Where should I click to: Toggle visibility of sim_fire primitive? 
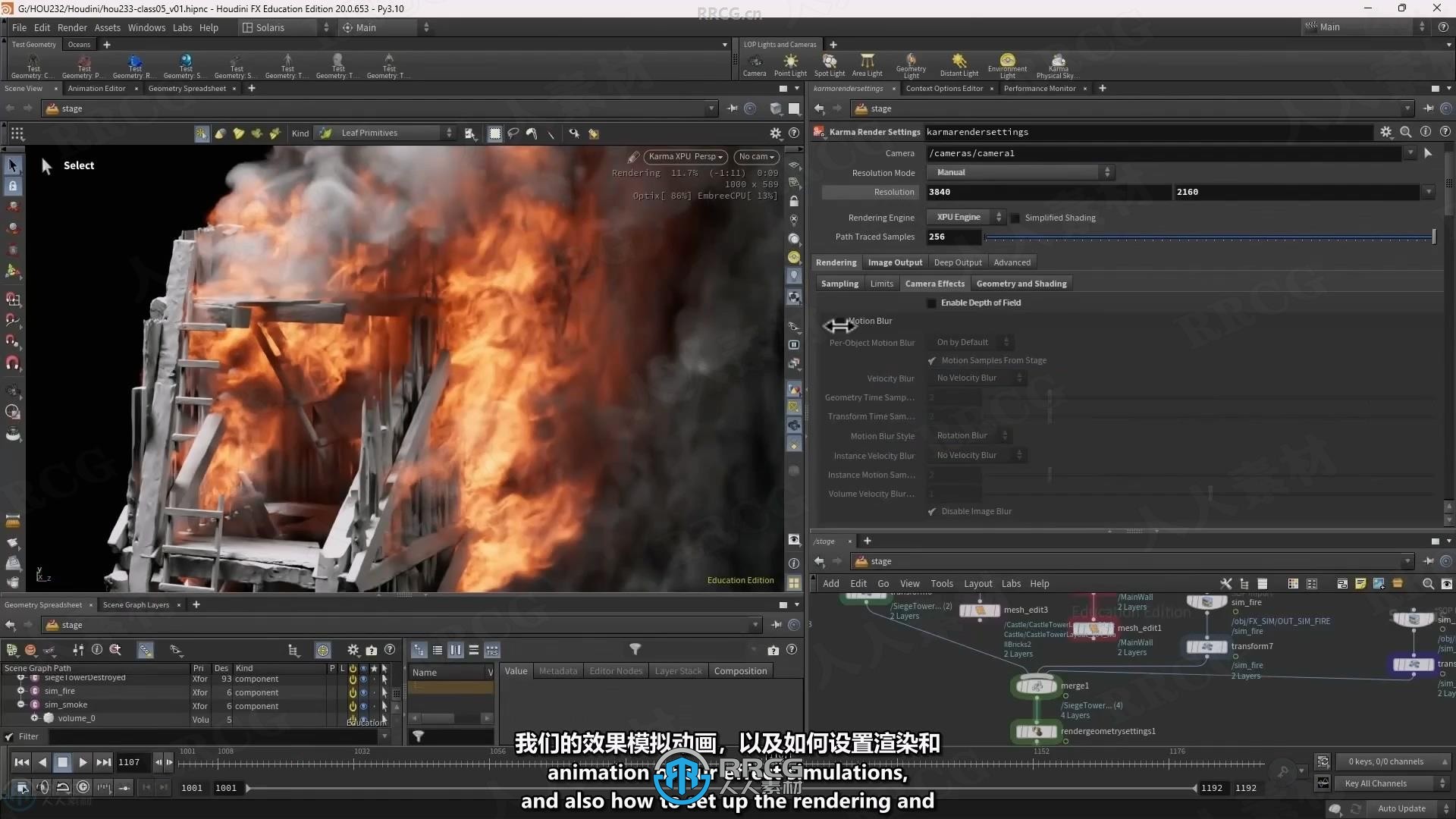pos(363,692)
